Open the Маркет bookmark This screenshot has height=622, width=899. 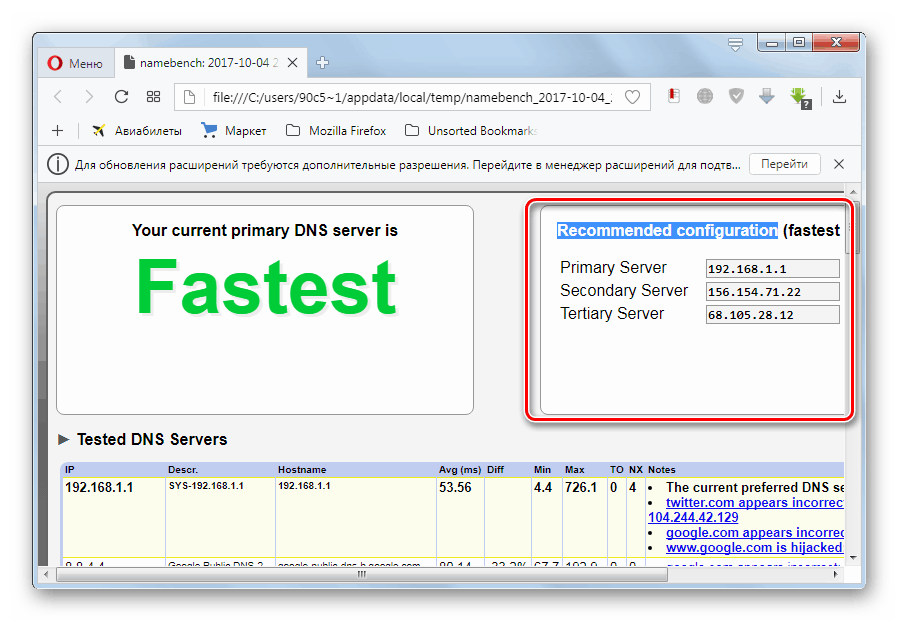[233, 131]
